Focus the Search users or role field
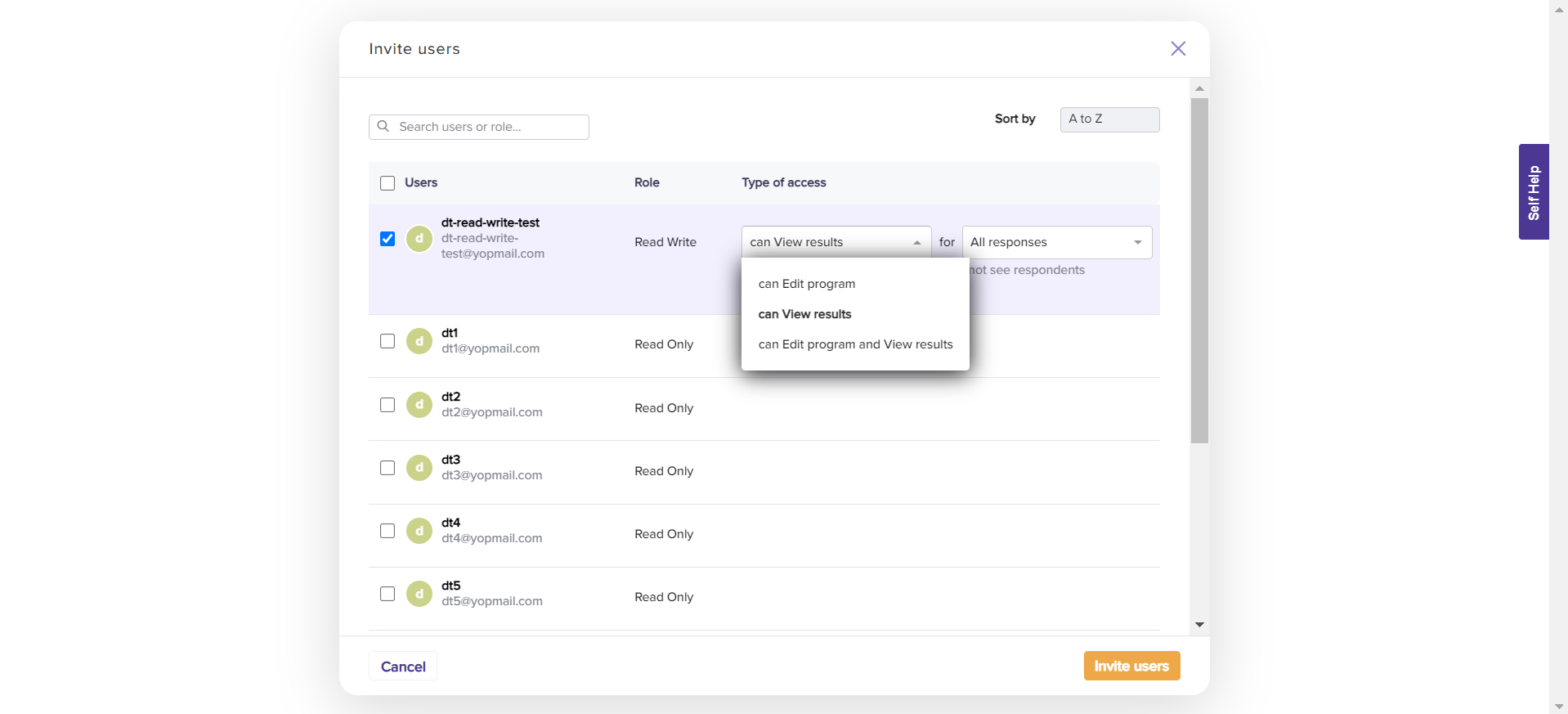Viewport: 1568px width, 714px height. coord(489,127)
